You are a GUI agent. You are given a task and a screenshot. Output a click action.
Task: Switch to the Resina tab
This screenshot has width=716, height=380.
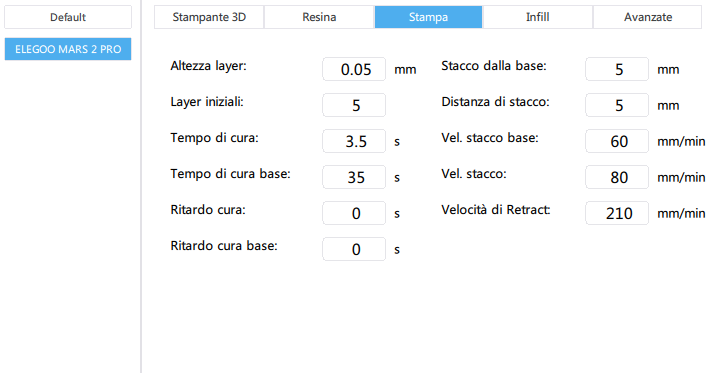point(319,17)
